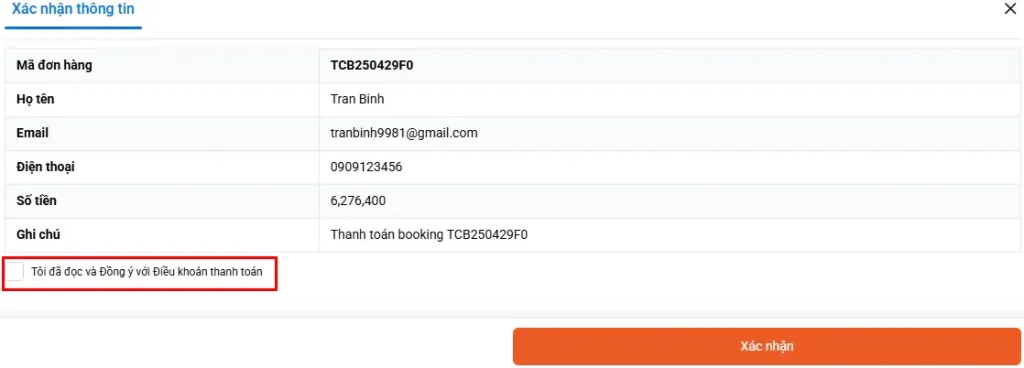
Task: Close the confirmation dialog with X icon
Action: click(1010, 9)
